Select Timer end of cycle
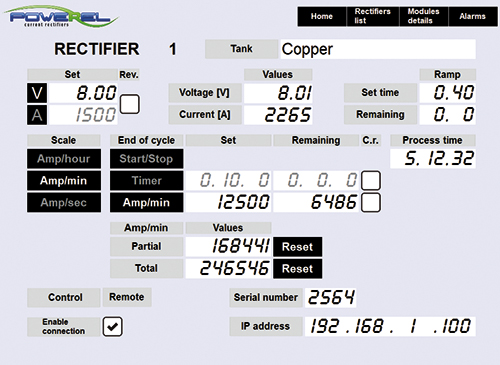This screenshot has width=500, height=365. tap(146, 181)
